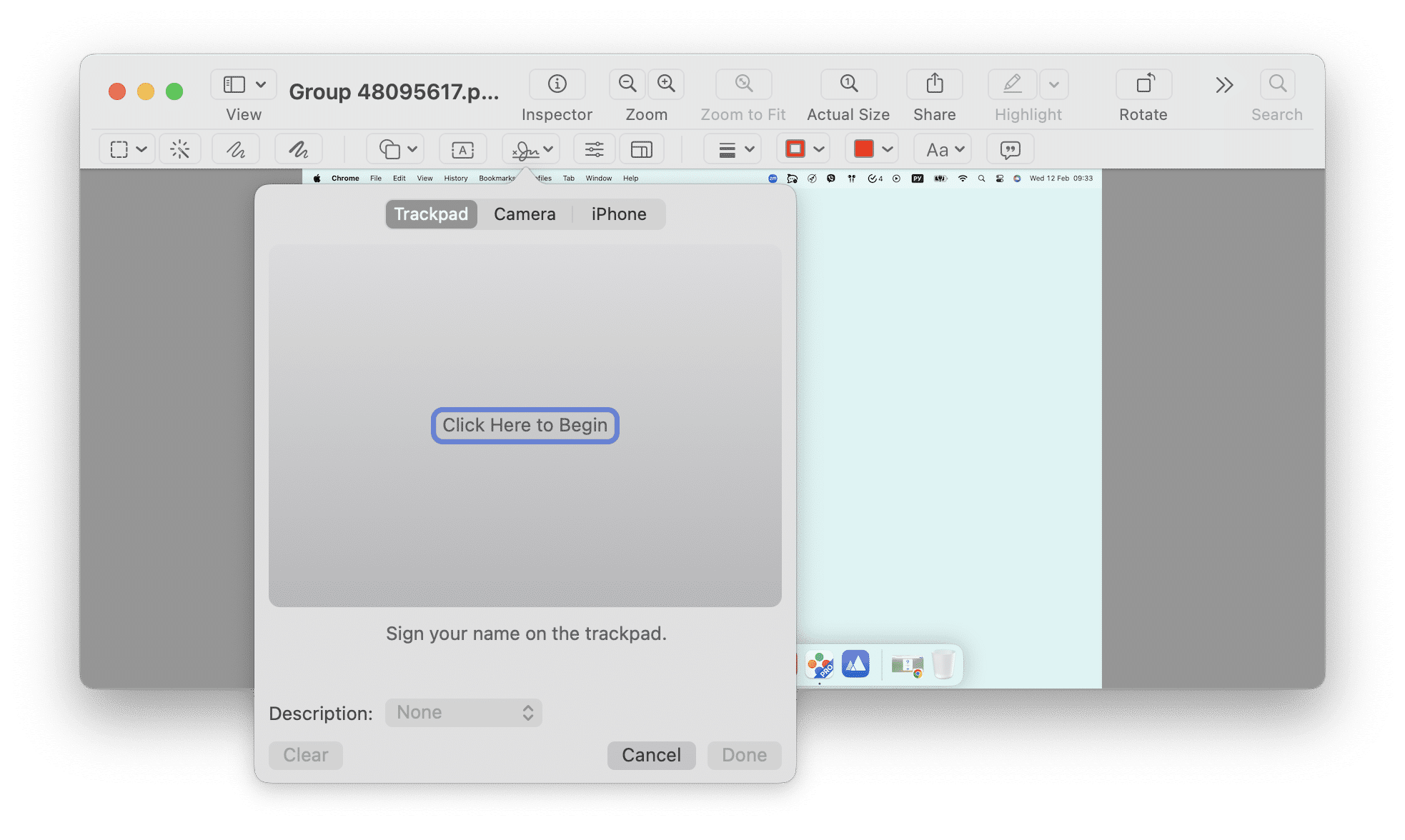Switch to the iPhone tab
The image size is (1405, 840).
[618, 214]
